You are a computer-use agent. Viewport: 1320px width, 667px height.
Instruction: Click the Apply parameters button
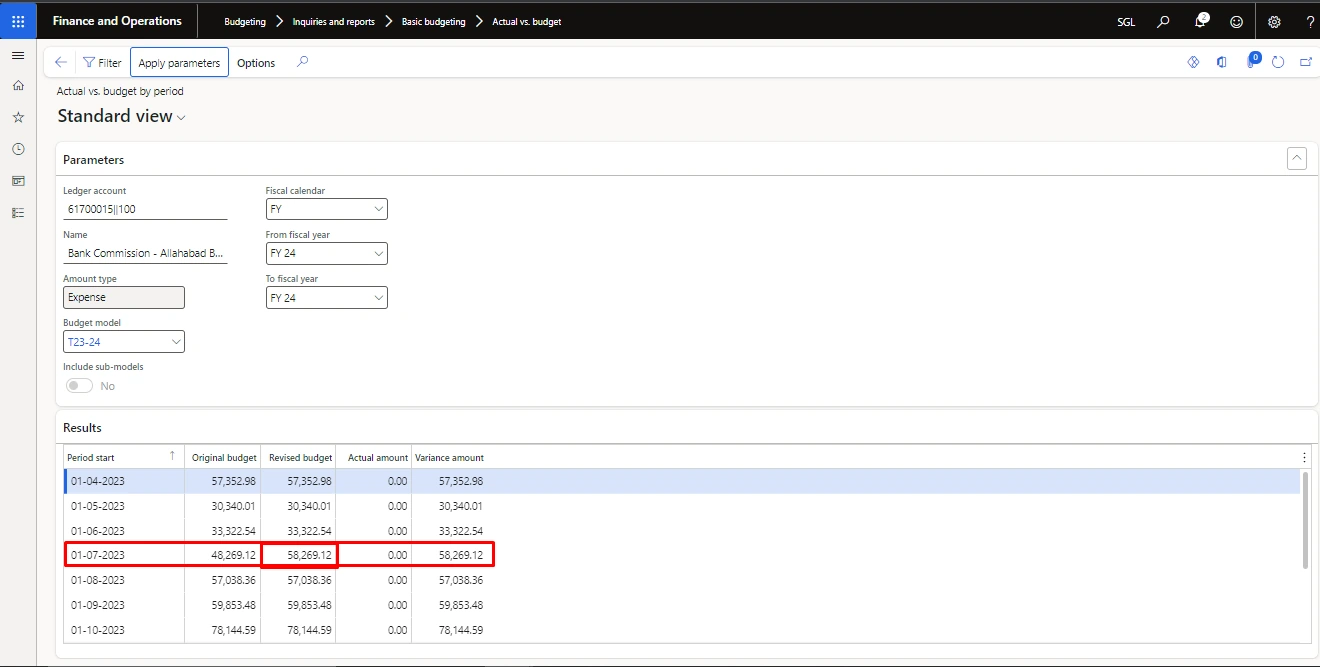pyautogui.click(x=179, y=62)
